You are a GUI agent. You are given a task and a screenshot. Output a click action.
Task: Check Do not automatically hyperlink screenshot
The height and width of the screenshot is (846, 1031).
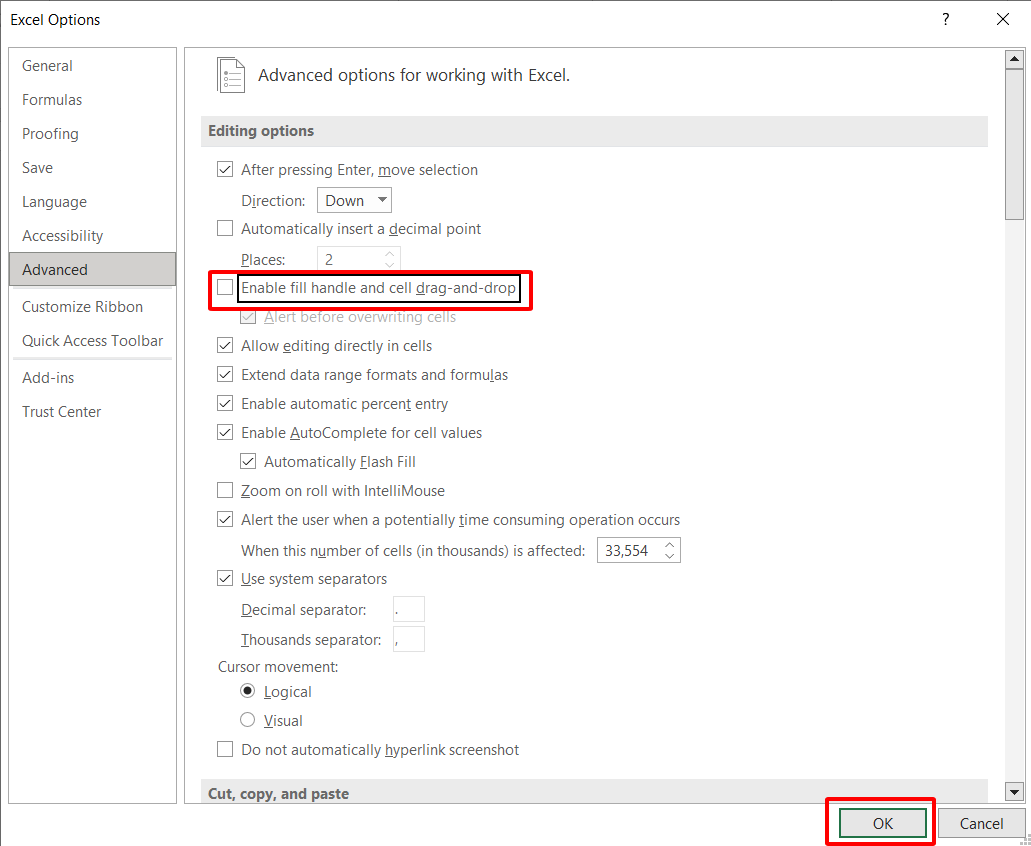[x=225, y=749]
